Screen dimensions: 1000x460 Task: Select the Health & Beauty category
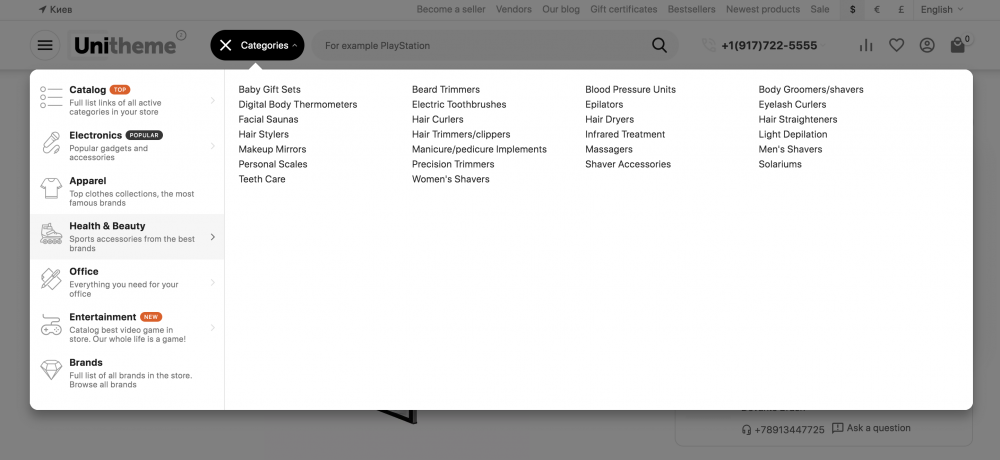[x=107, y=227]
